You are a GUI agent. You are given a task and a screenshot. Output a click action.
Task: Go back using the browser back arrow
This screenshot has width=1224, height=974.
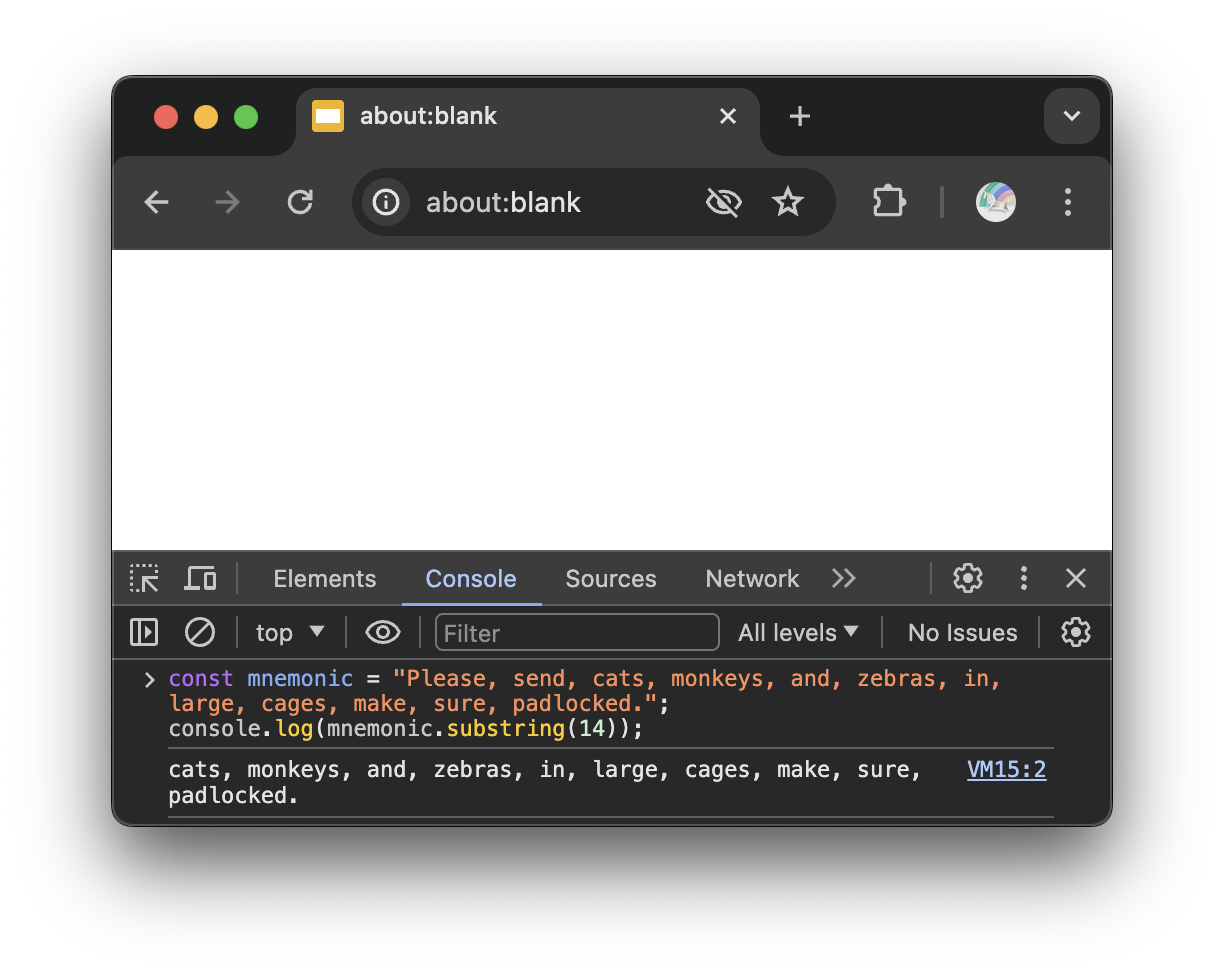pyautogui.click(x=156, y=203)
